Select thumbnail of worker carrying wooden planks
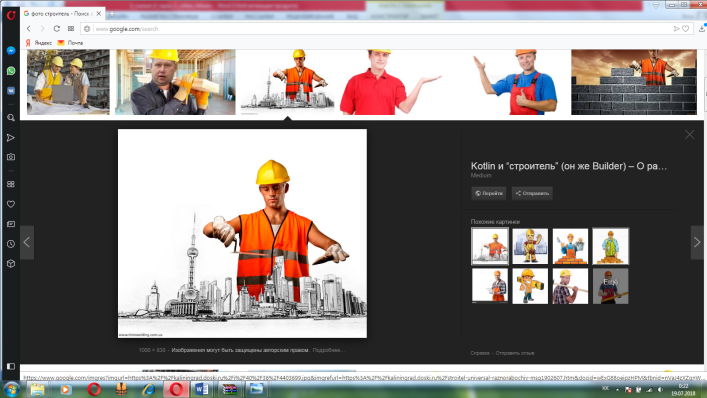 [x=175, y=82]
